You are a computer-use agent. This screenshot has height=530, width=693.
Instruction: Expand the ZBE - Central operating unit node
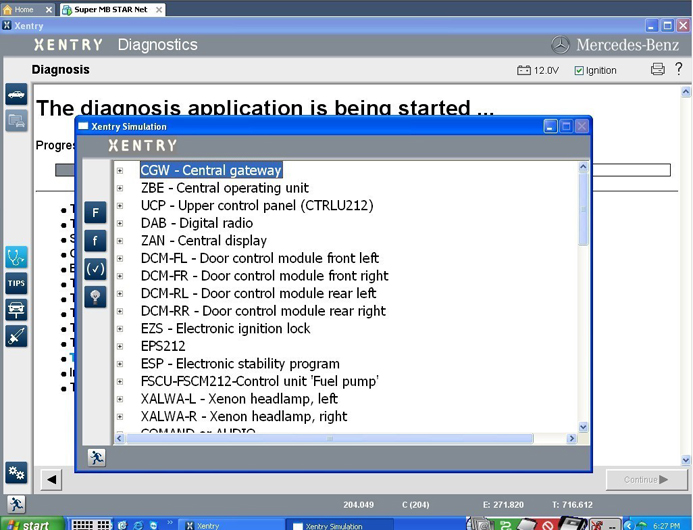[x=120, y=188]
